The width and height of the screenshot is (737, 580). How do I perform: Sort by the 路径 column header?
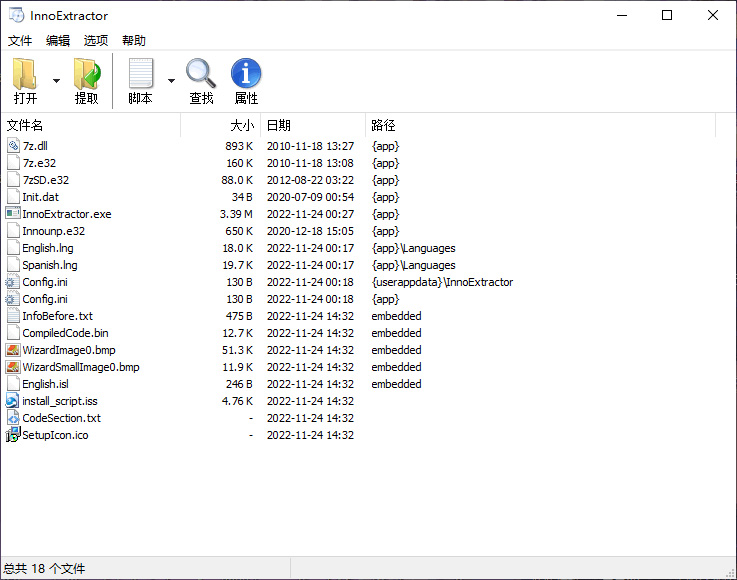pyautogui.click(x=541, y=125)
